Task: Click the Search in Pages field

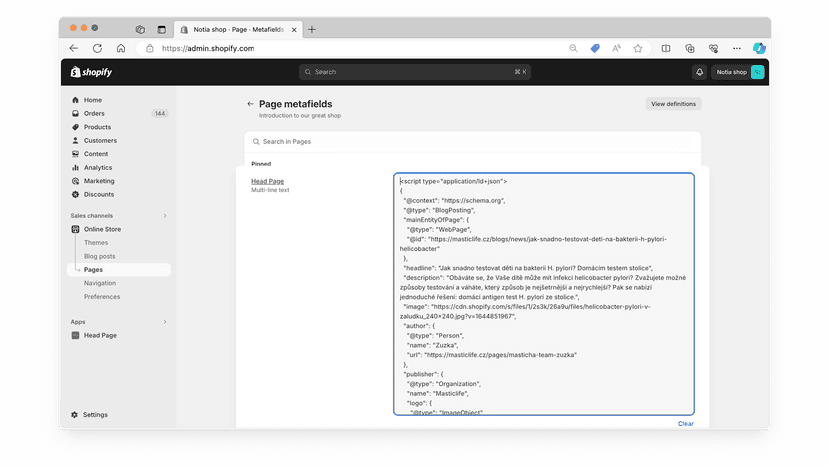Action: tap(473, 142)
